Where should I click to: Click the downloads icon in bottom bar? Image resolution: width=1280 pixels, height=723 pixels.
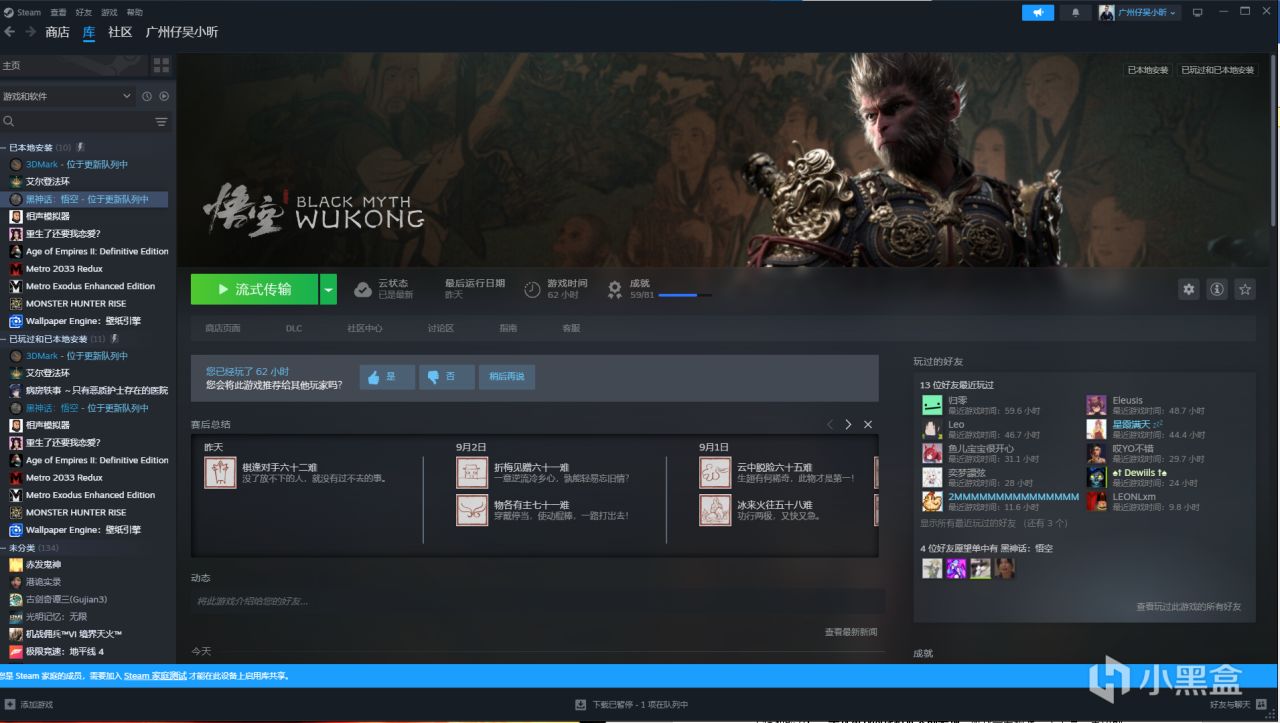(580, 704)
